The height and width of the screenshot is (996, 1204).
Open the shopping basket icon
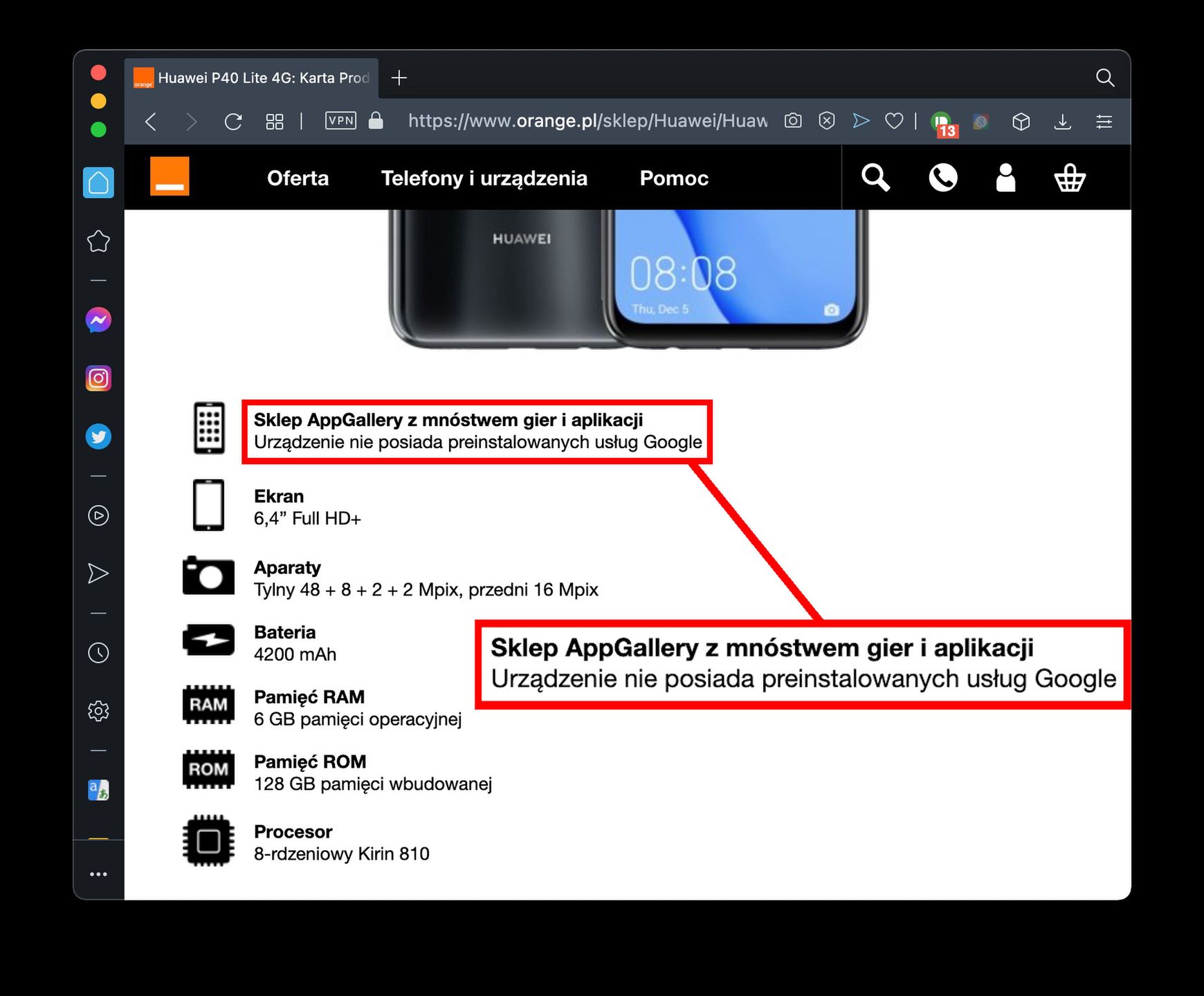point(1070,178)
